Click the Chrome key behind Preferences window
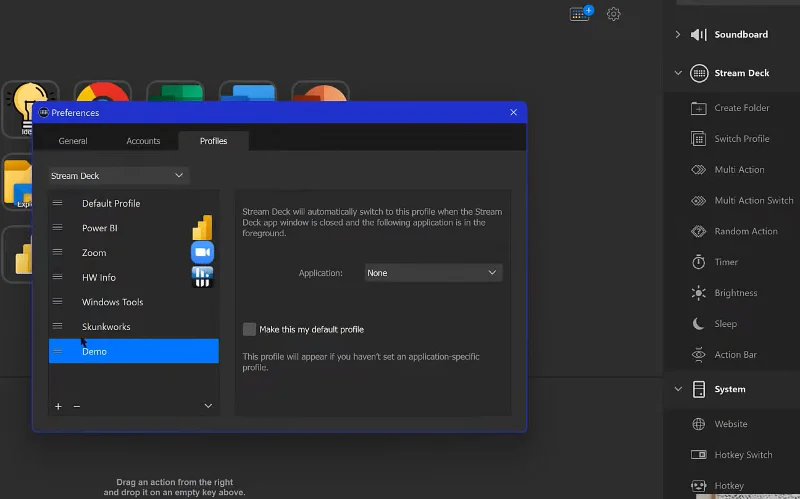Image resolution: width=800 pixels, height=499 pixels. pyautogui.click(x=103, y=92)
